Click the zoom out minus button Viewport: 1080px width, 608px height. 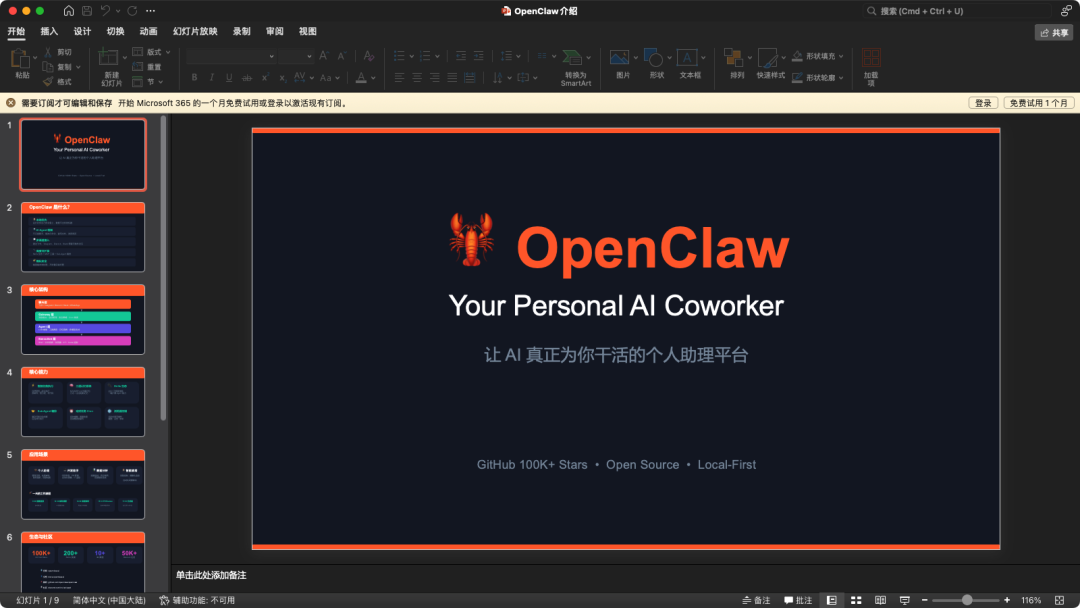(924, 600)
